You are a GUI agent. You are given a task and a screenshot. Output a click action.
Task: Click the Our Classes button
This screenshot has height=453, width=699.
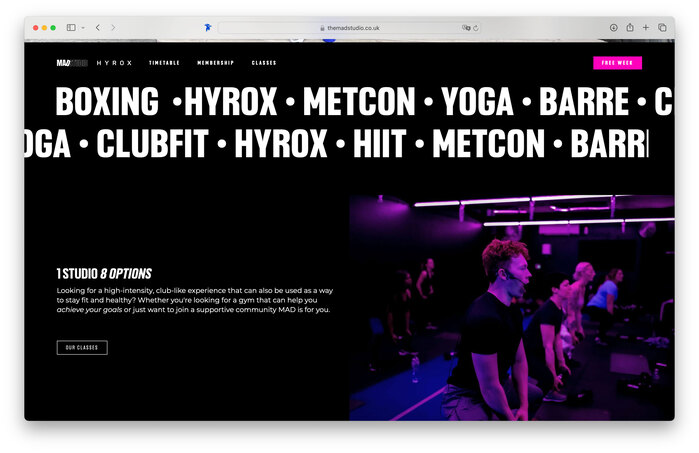point(82,347)
